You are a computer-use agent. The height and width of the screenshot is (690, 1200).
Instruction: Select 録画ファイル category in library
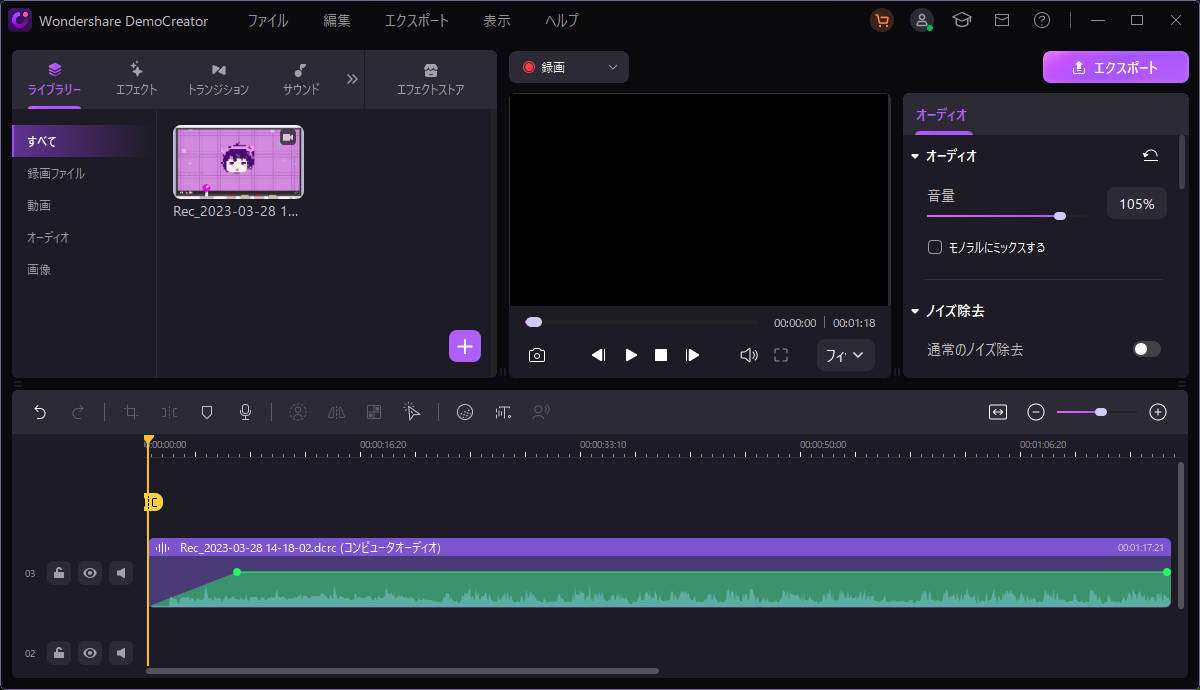(56, 173)
